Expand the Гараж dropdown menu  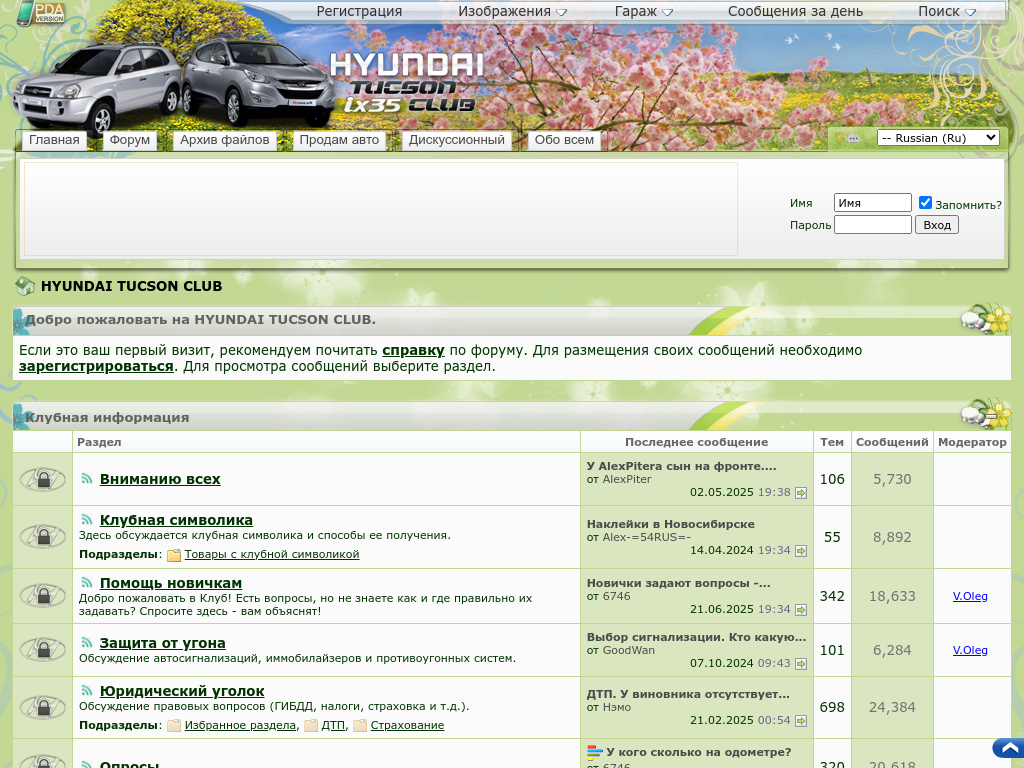point(643,12)
